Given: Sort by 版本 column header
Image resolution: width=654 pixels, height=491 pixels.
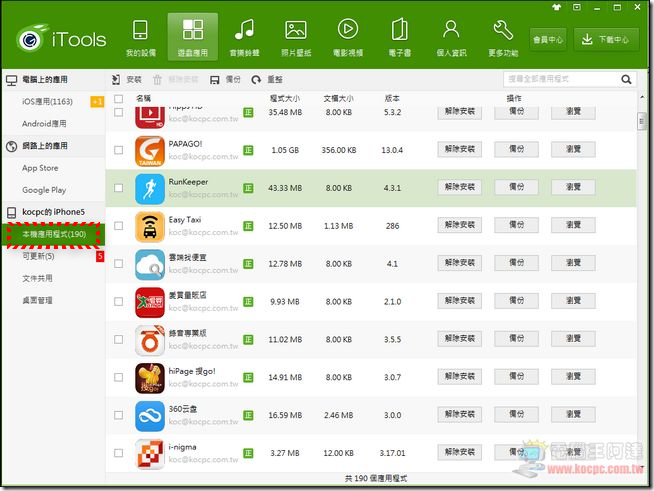Looking at the screenshot, I should click(x=392, y=99).
